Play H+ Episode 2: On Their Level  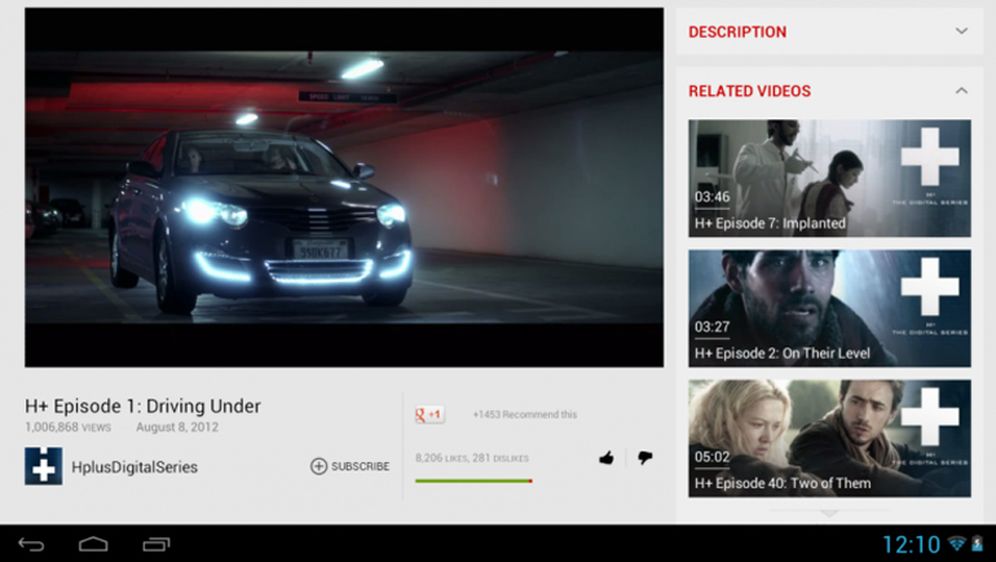pos(830,309)
